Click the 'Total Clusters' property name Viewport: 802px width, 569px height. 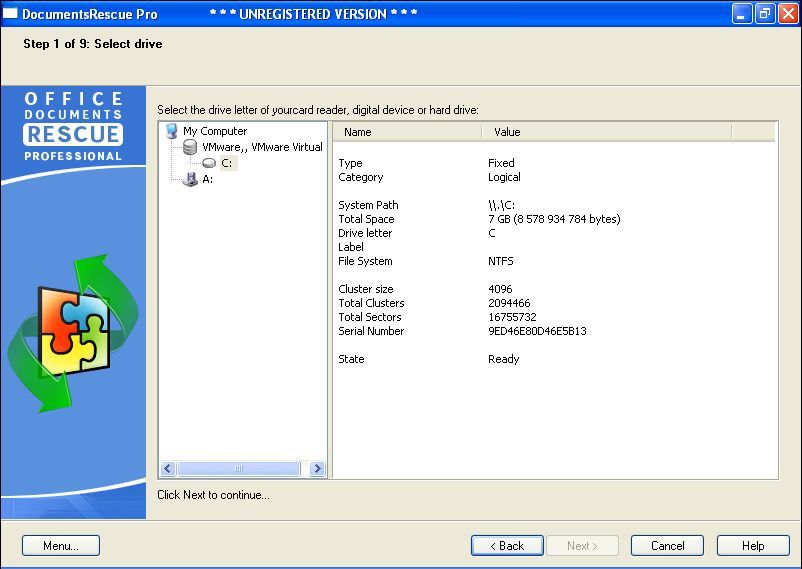[x=371, y=303]
